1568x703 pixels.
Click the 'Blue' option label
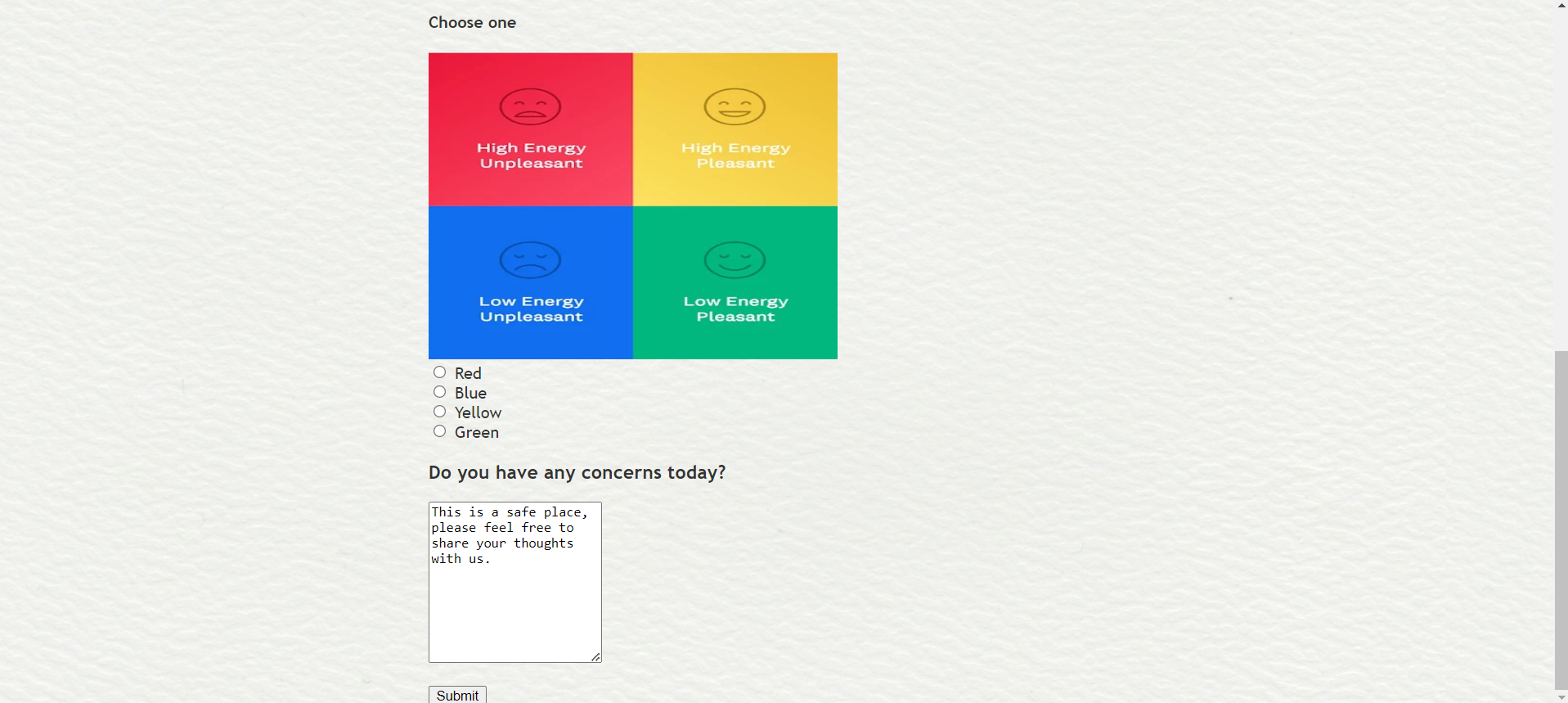coord(470,393)
